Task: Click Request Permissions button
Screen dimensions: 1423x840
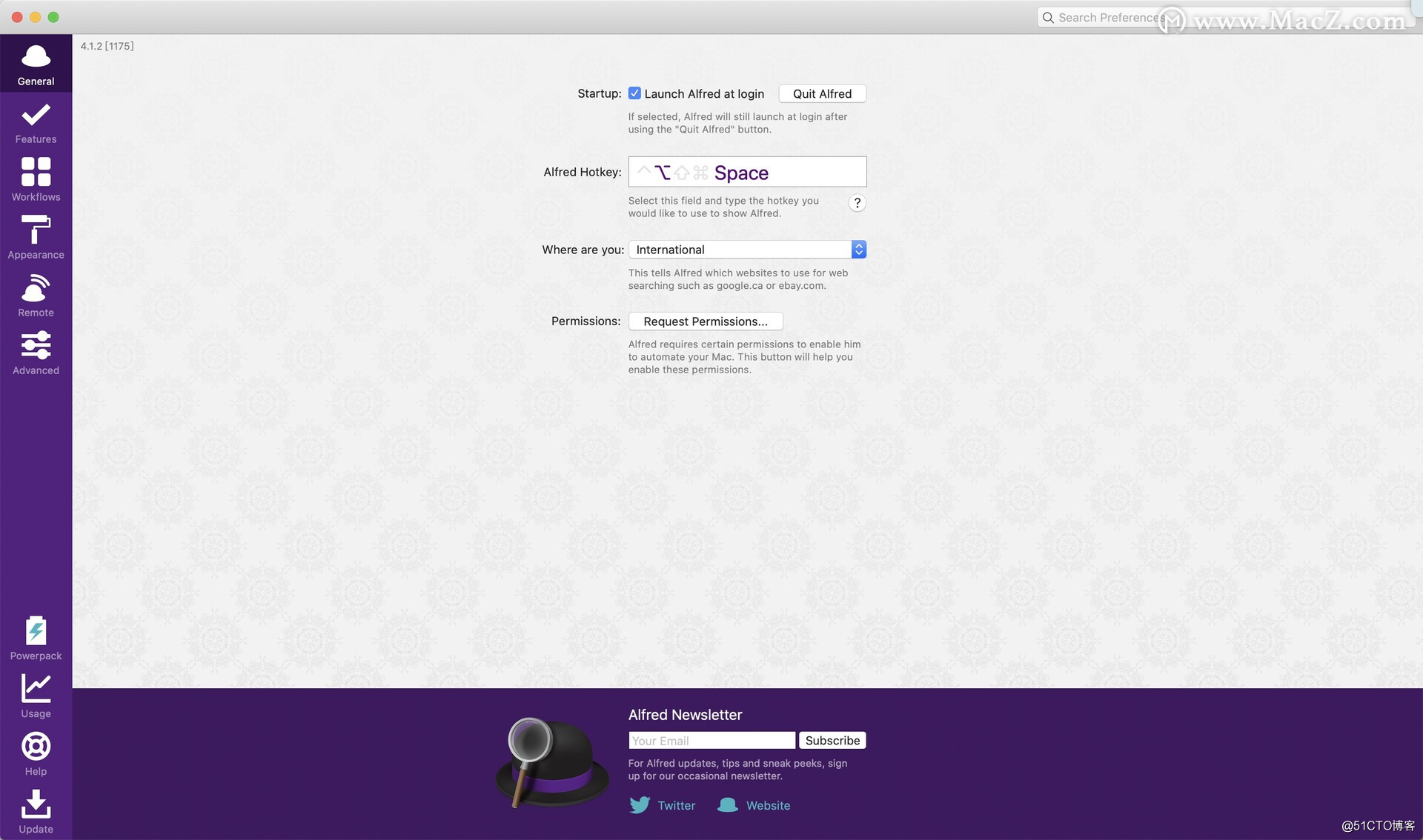Action: coord(705,320)
